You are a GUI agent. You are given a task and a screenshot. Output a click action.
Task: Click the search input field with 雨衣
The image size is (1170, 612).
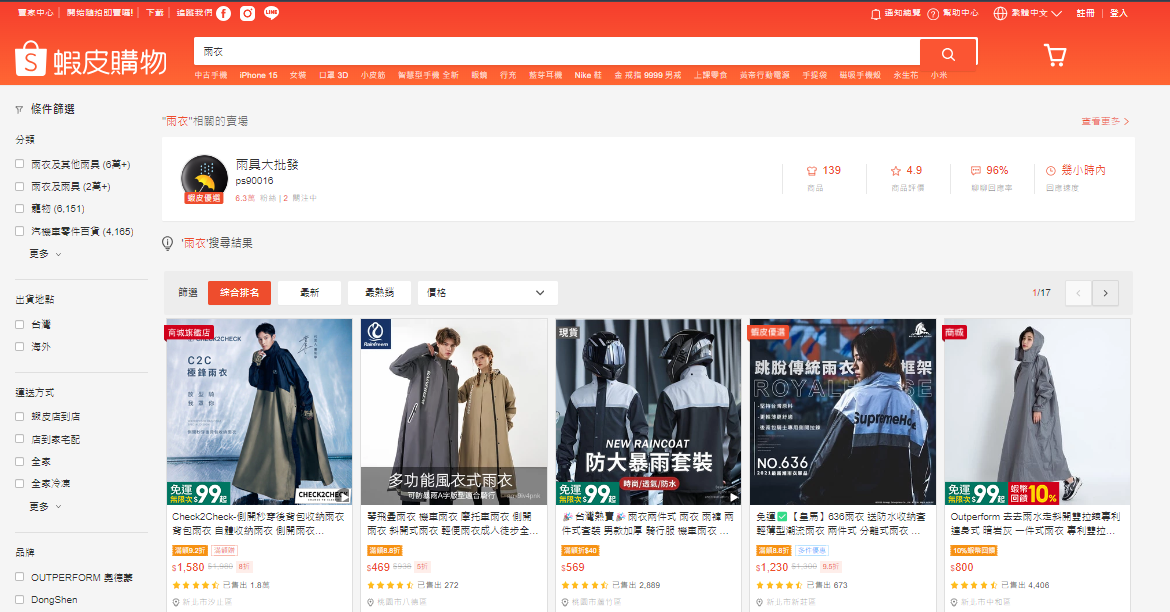coord(557,52)
